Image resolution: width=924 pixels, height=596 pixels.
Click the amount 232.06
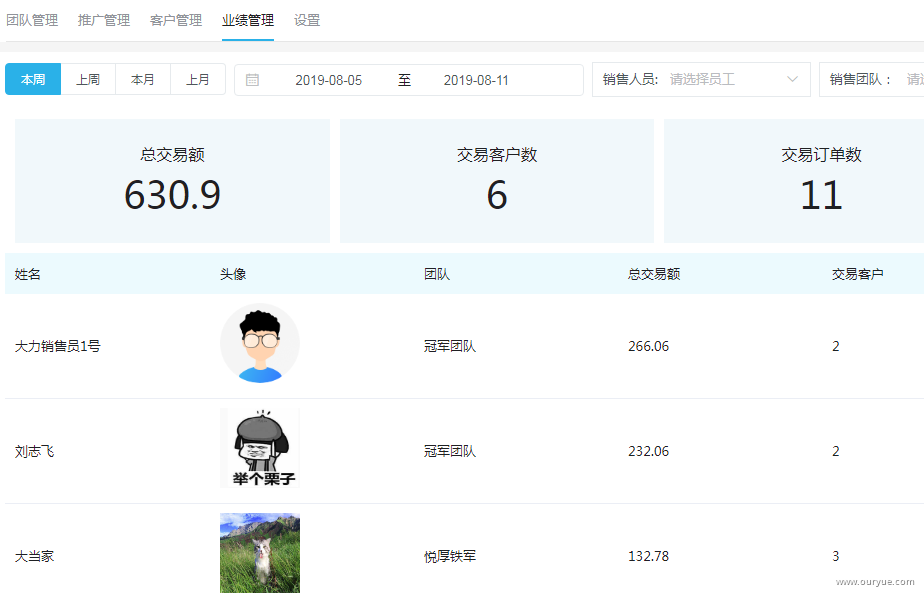(x=648, y=452)
